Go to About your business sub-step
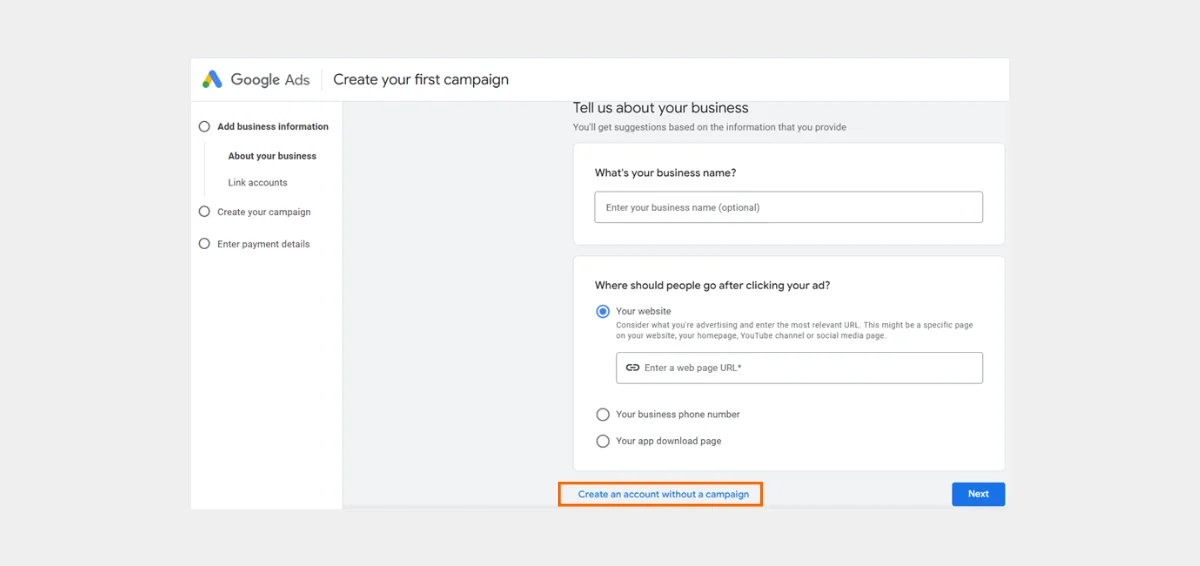Viewport: 1200px width, 566px height. (272, 156)
